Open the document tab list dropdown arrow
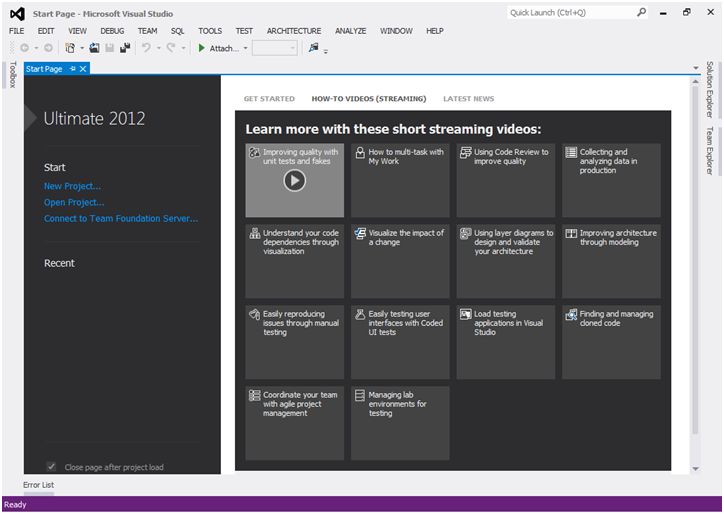The width and height of the screenshot is (724, 515). [x=695, y=69]
